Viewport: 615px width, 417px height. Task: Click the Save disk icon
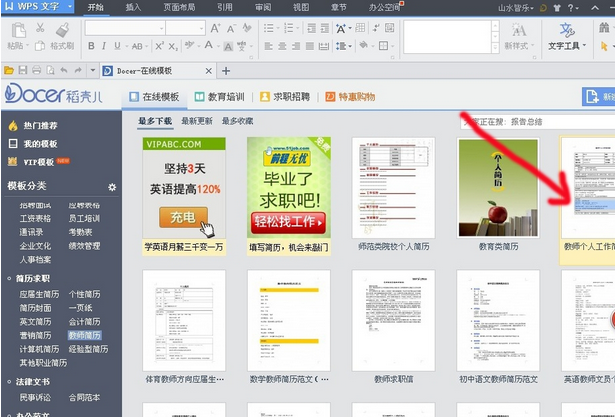click(23, 71)
